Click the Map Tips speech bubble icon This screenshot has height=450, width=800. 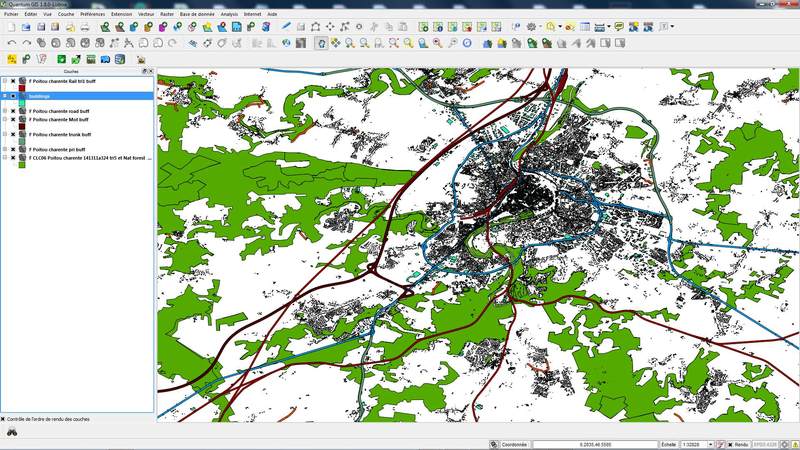619,27
